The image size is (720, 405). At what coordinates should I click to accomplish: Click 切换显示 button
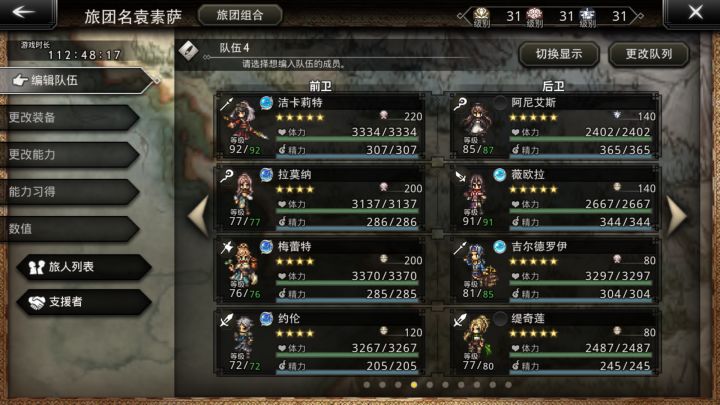tap(559, 54)
